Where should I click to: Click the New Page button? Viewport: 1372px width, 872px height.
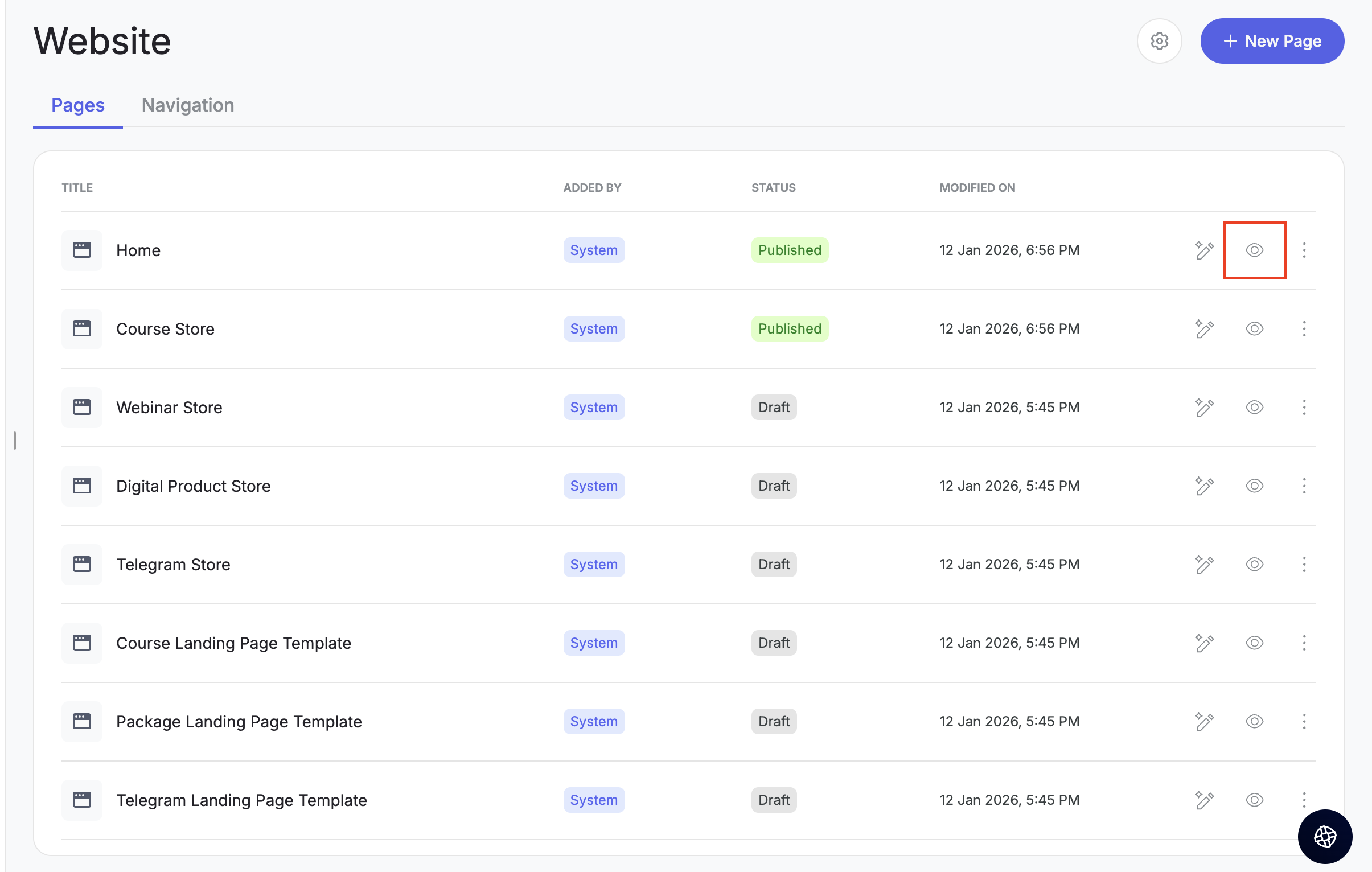(x=1272, y=41)
